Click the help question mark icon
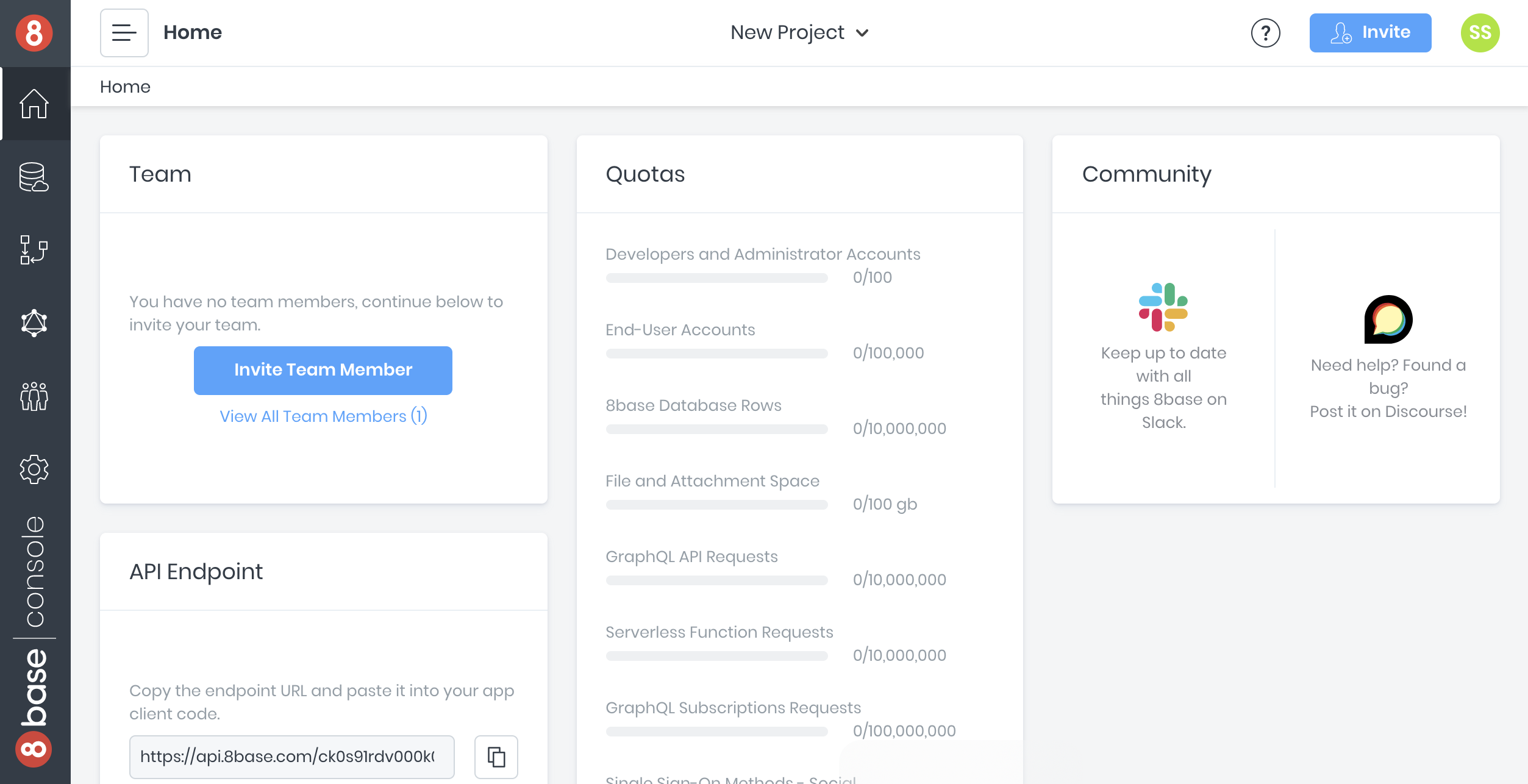1528x784 pixels. click(1265, 33)
